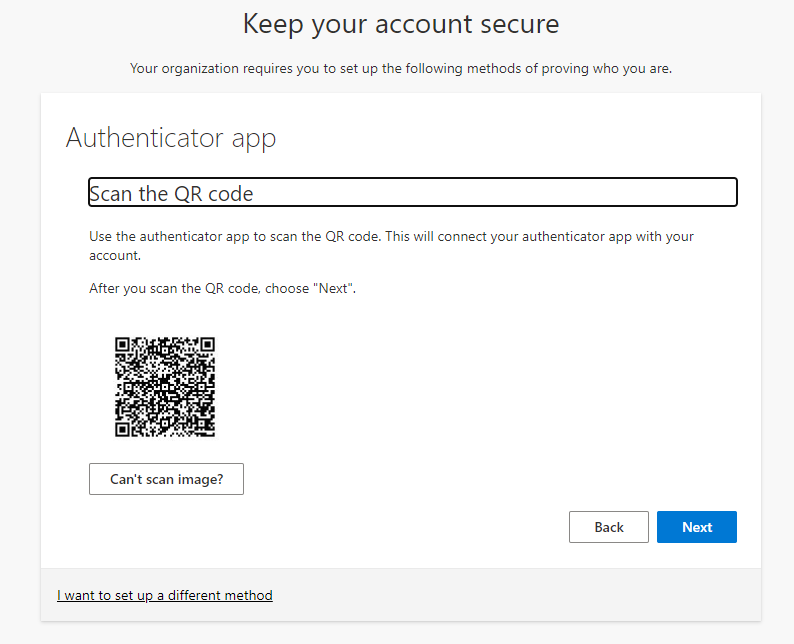Image resolution: width=794 pixels, height=644 pixels.
Task: Click the Authenticator app heading
Action: click(x=171, y=138)
